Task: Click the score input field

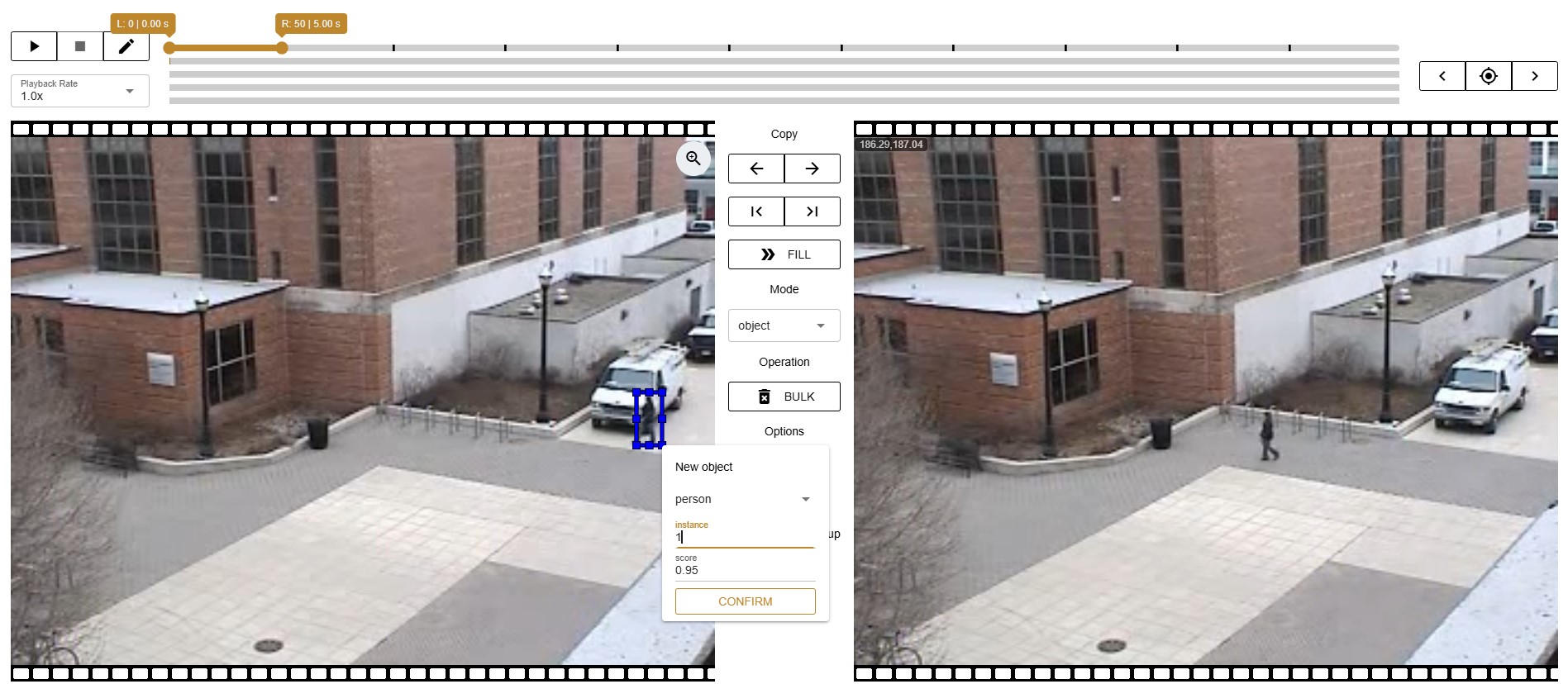Action: (x=744, y=570)
